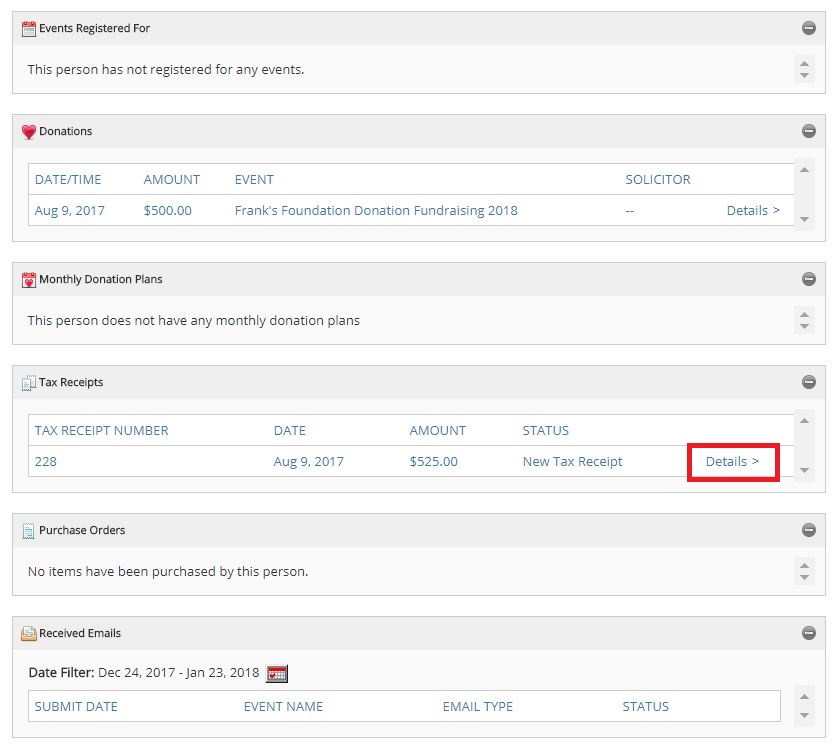Click the Received Emails envelope icon
Viewport: 834px width, 747px height.
29,634
